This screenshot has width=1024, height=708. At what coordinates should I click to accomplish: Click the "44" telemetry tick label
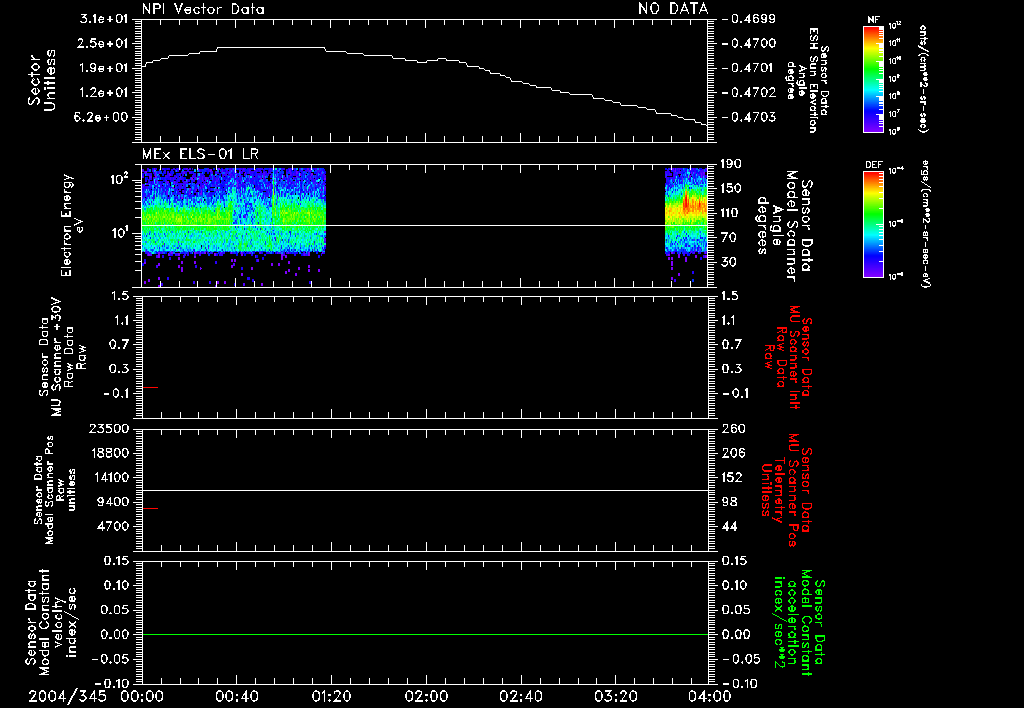click(x=730, y=526)
